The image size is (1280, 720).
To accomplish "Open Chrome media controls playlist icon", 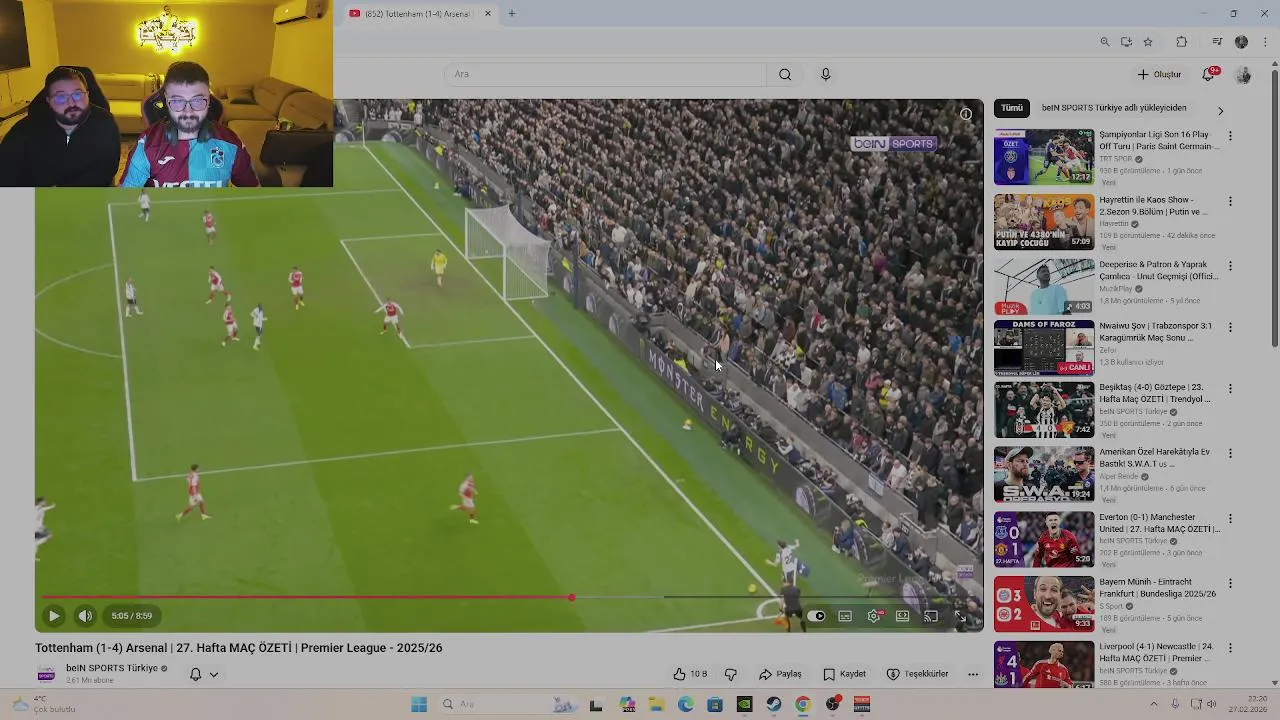I will coord(1217,42).
